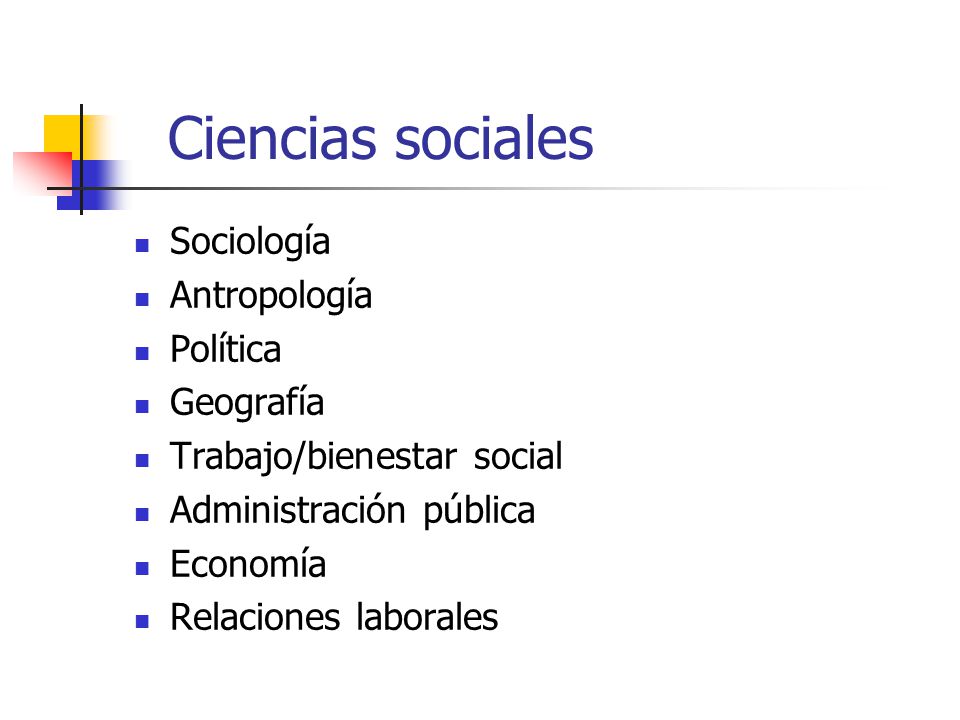Click the blue bullet beside Política
The image size is (960, 720).
142,353
